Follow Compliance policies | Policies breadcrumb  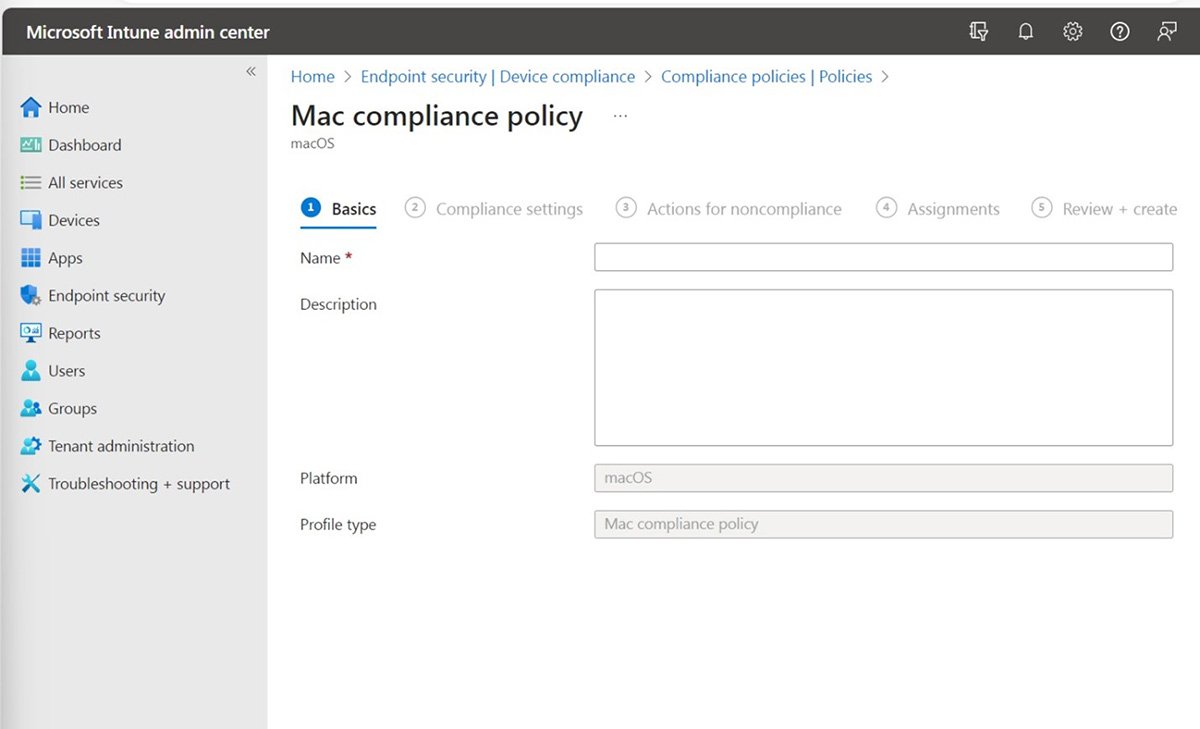click(766, 77)
